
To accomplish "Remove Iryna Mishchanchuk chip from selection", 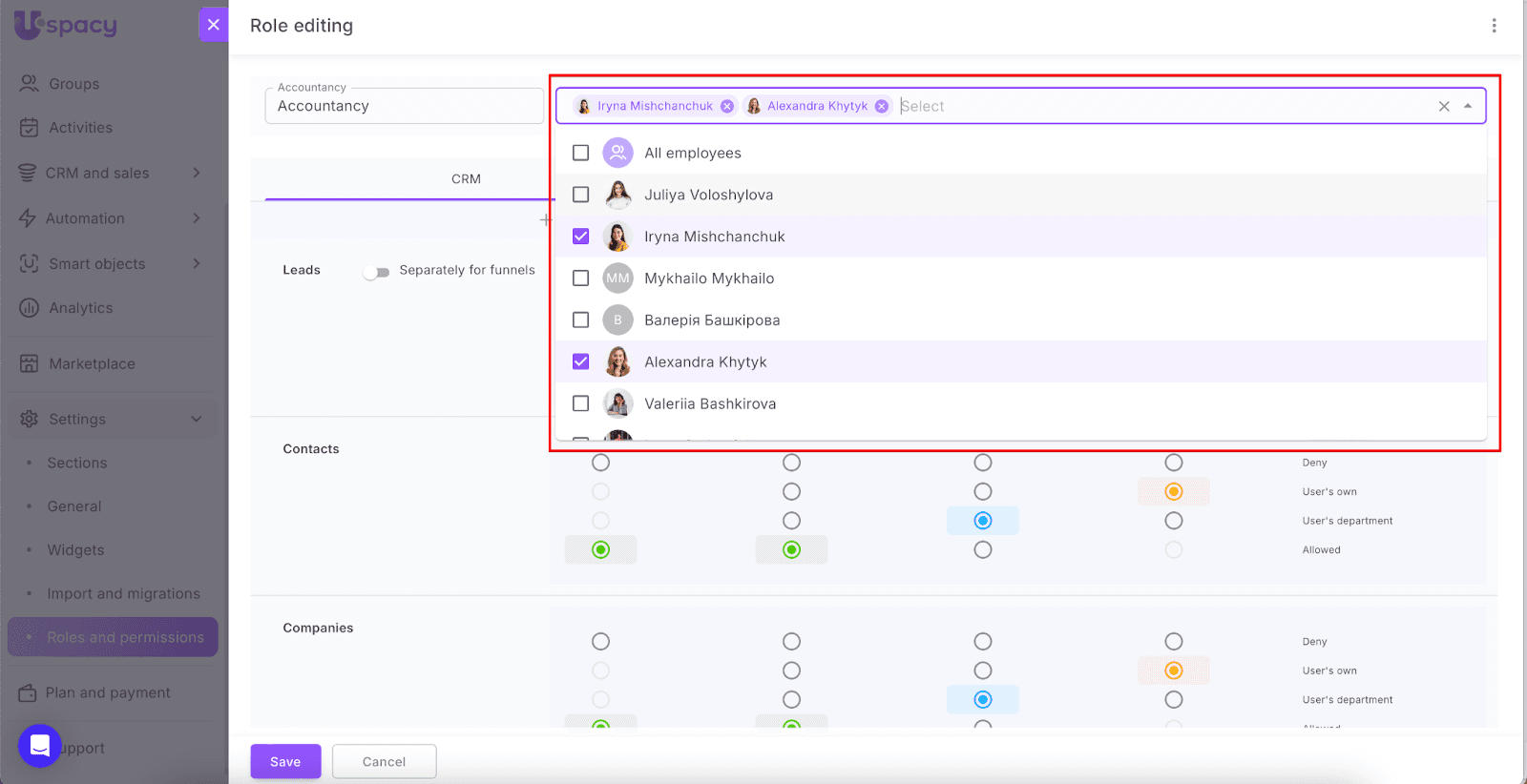I will tap(727, 107).
